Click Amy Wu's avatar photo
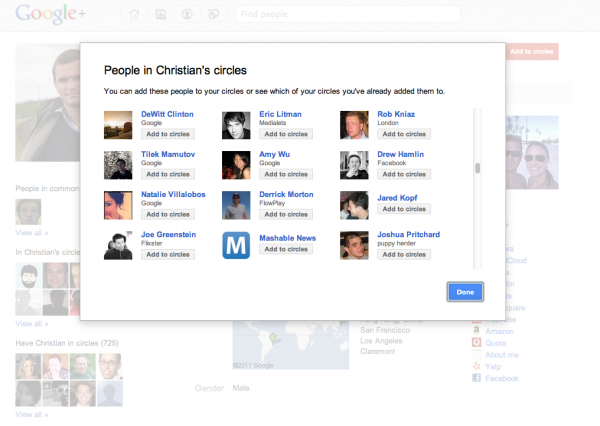Screen dimensions: 600x426 click(236, 165)
